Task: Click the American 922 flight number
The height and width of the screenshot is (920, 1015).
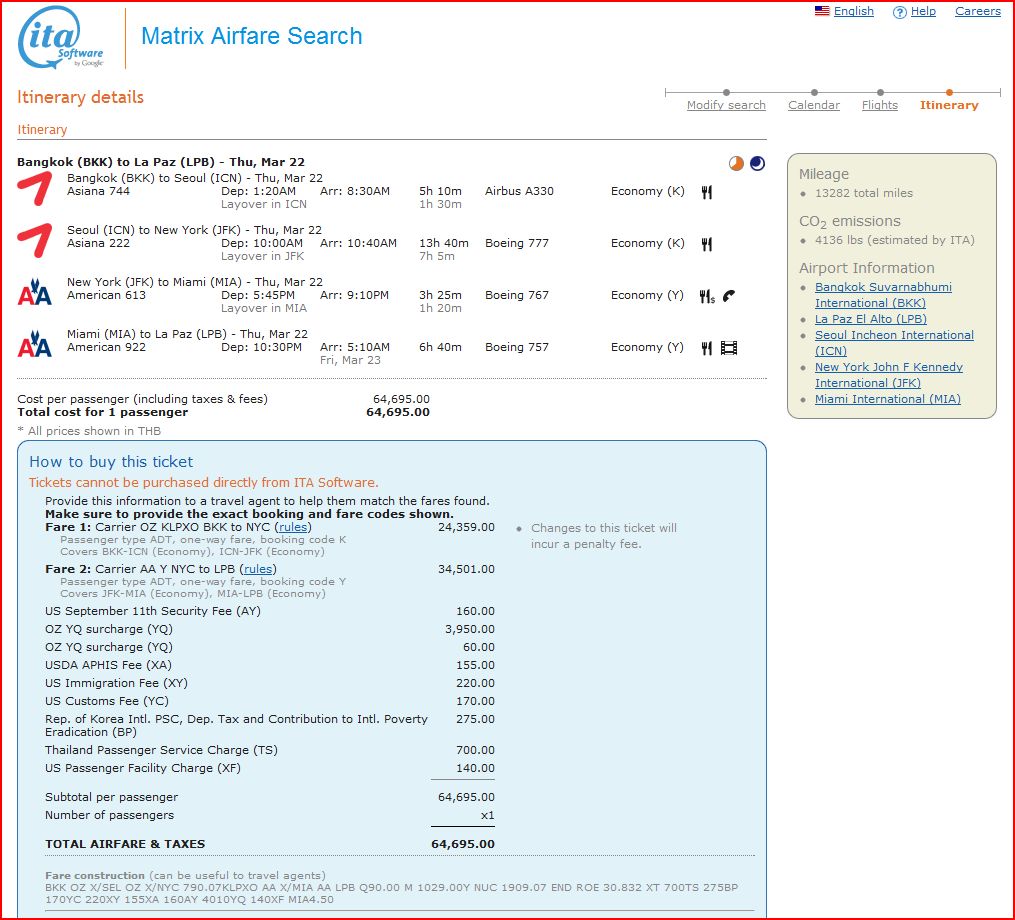Action: click(x=106, y=347)
